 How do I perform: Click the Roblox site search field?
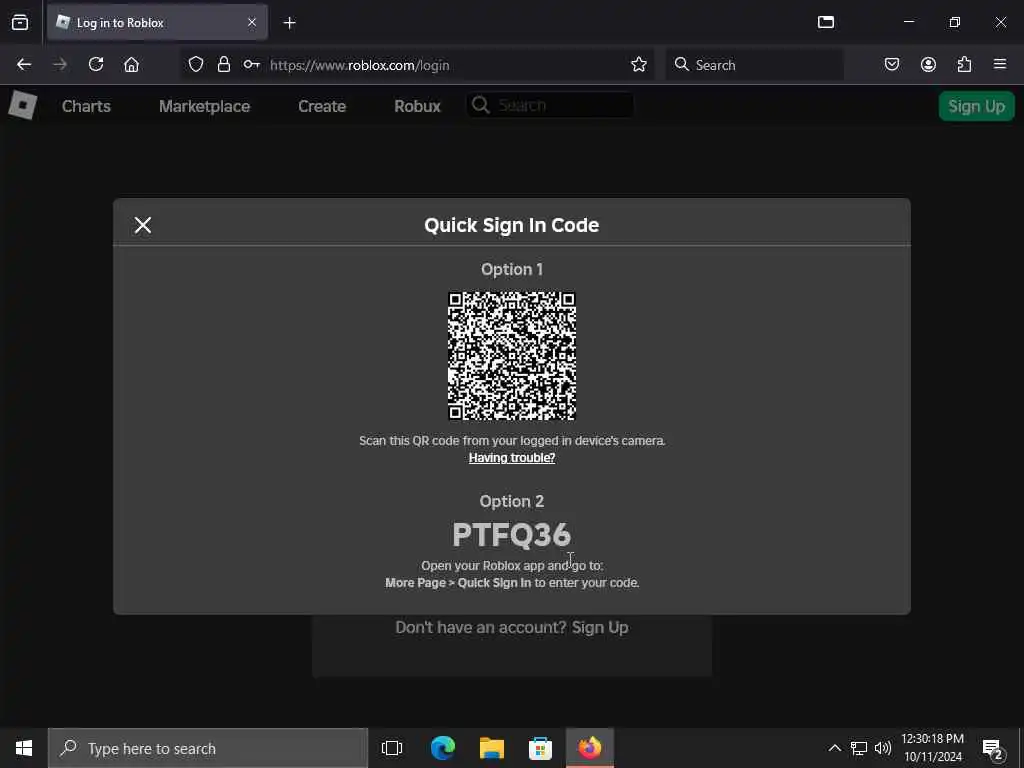coord(550,105)
